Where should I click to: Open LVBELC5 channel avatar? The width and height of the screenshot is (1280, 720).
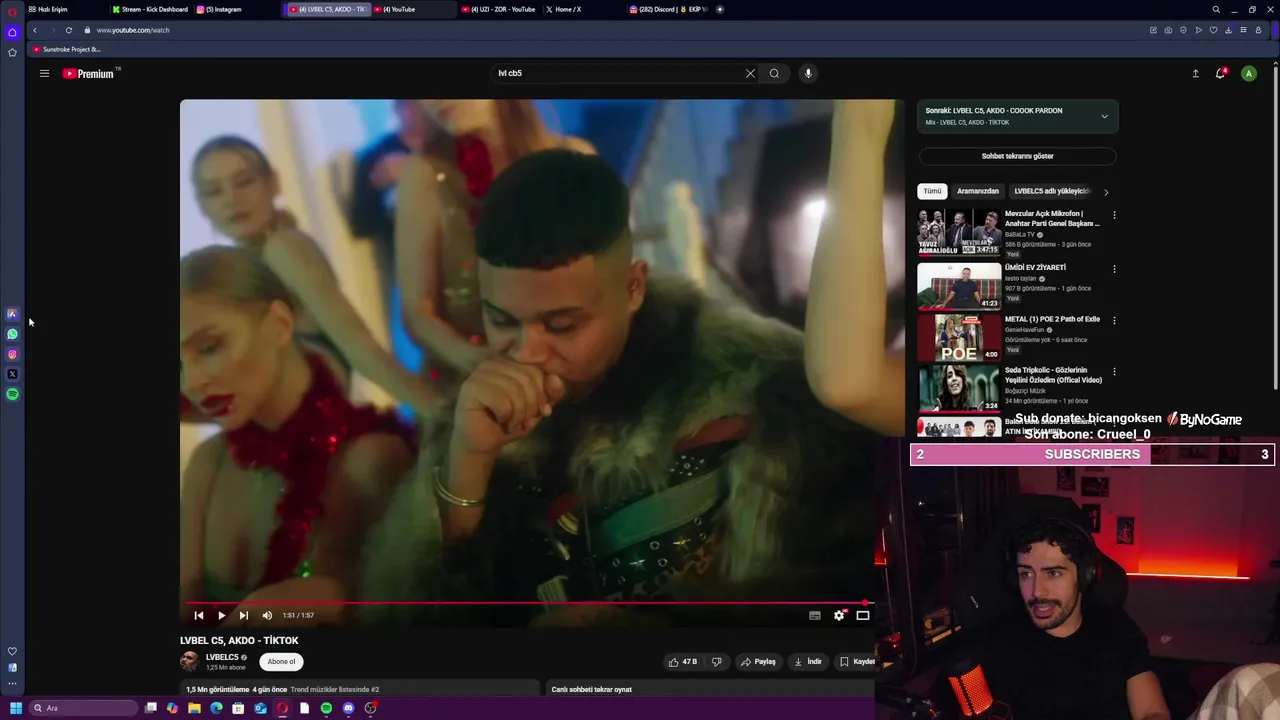[189, 661]
